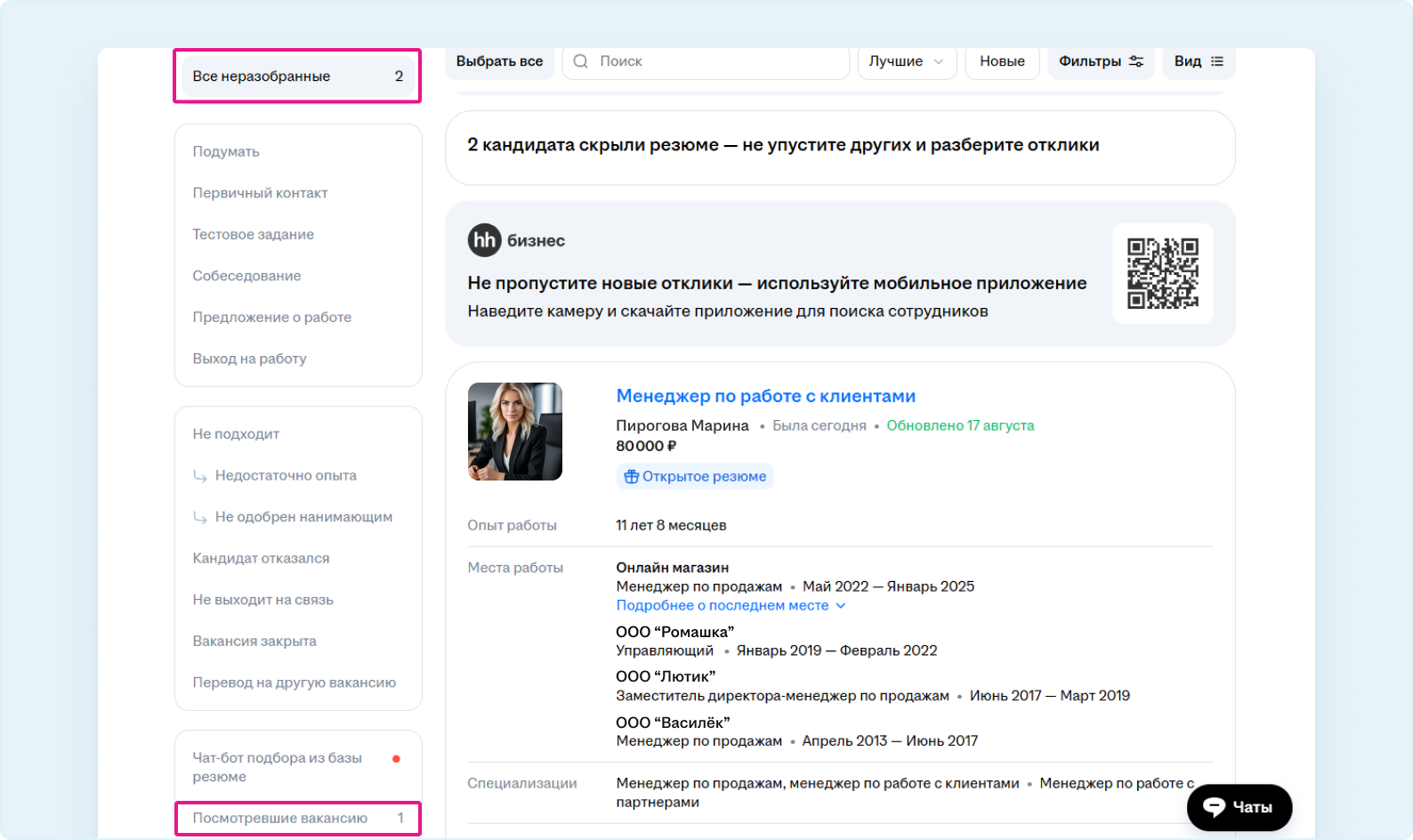Screen dimensions: 1413x840
Task: Click the gift icon on Открытое резюме
Action: click(x=631, y=477)
